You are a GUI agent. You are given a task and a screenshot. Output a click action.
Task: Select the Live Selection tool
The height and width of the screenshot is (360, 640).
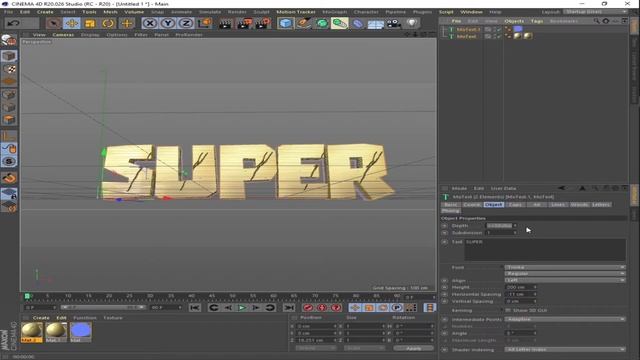click(53, 23)
